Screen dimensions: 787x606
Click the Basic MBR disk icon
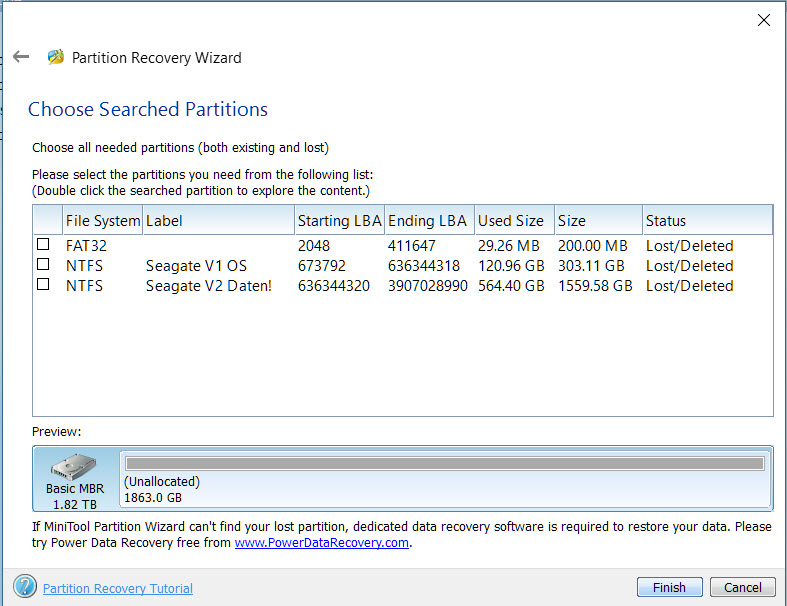tap(73, 466)
